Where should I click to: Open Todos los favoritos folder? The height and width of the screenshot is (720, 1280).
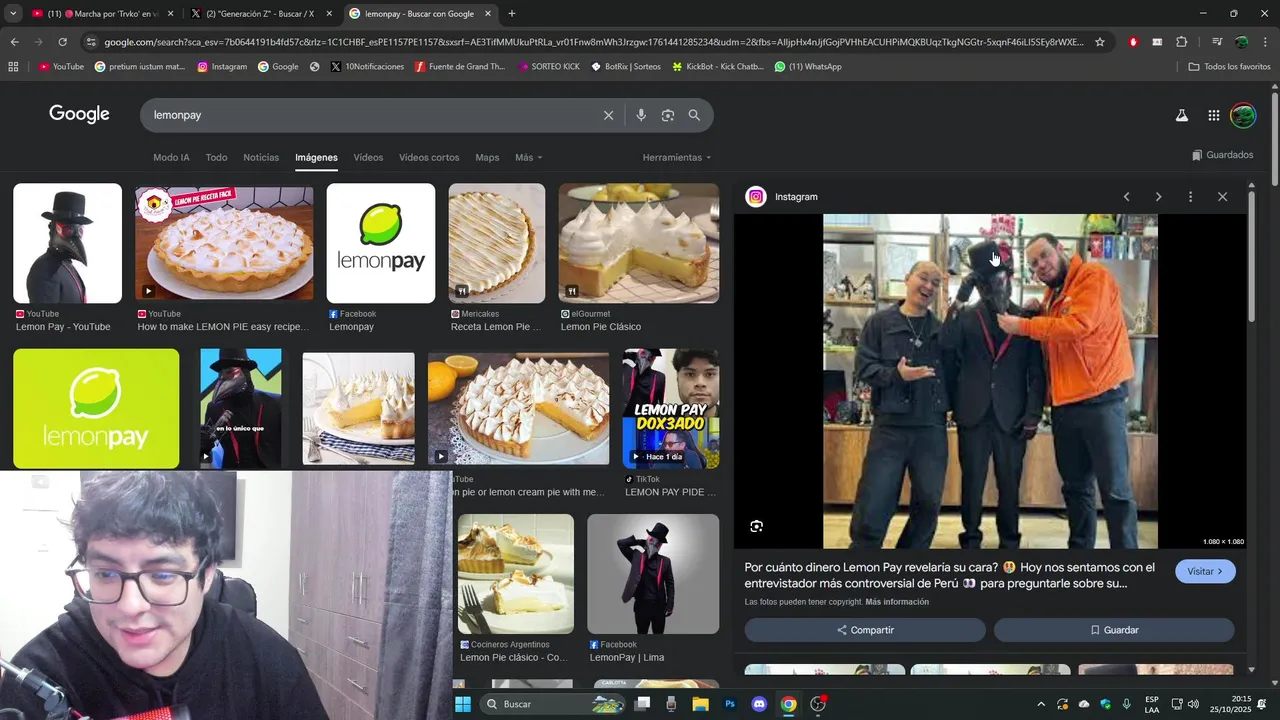1229,67
